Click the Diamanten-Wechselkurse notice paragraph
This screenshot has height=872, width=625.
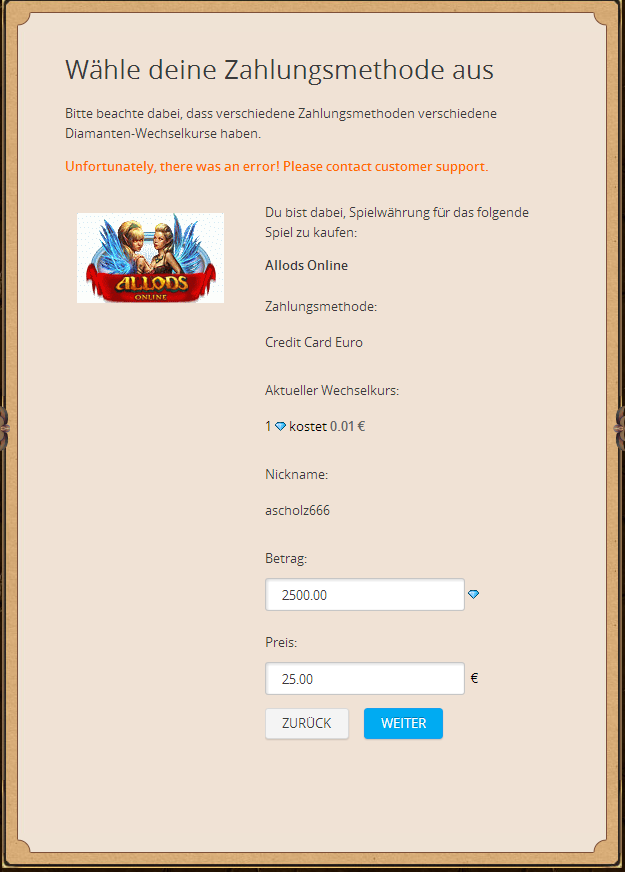click(281, 123)
